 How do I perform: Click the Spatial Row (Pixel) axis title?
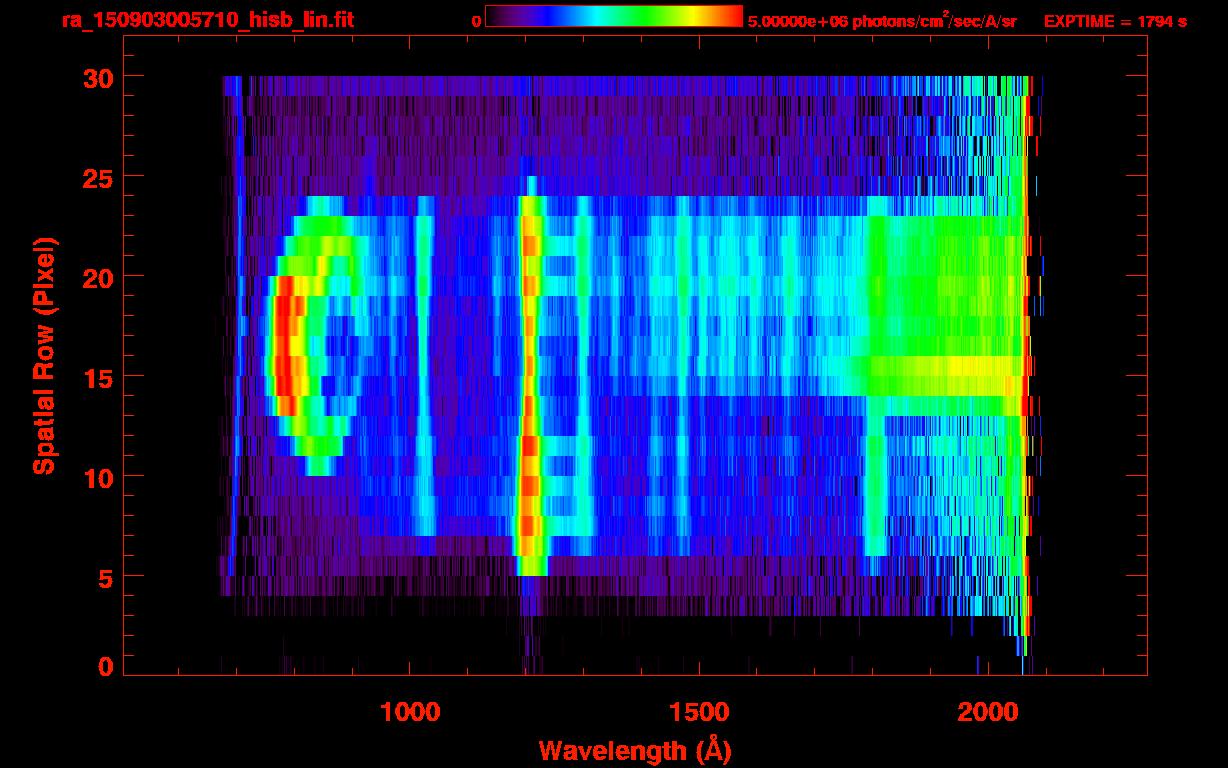coord(43,355)
